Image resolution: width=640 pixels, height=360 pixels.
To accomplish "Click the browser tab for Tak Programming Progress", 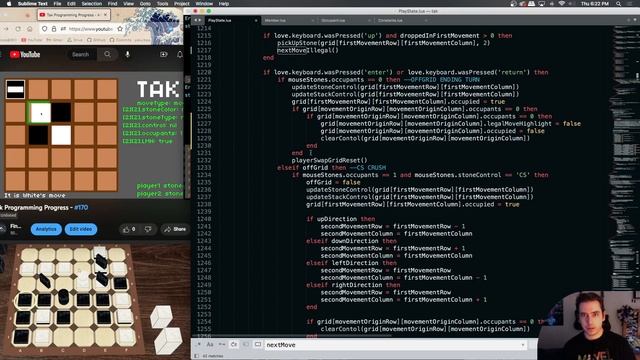I will click(73, 15).
